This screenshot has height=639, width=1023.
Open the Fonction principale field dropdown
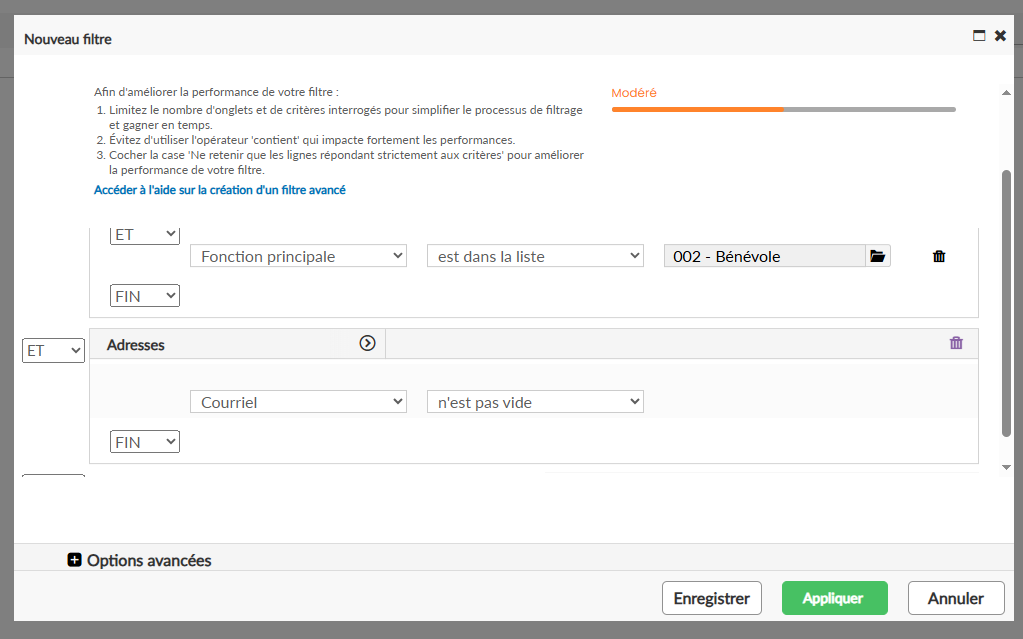(298, 256)
